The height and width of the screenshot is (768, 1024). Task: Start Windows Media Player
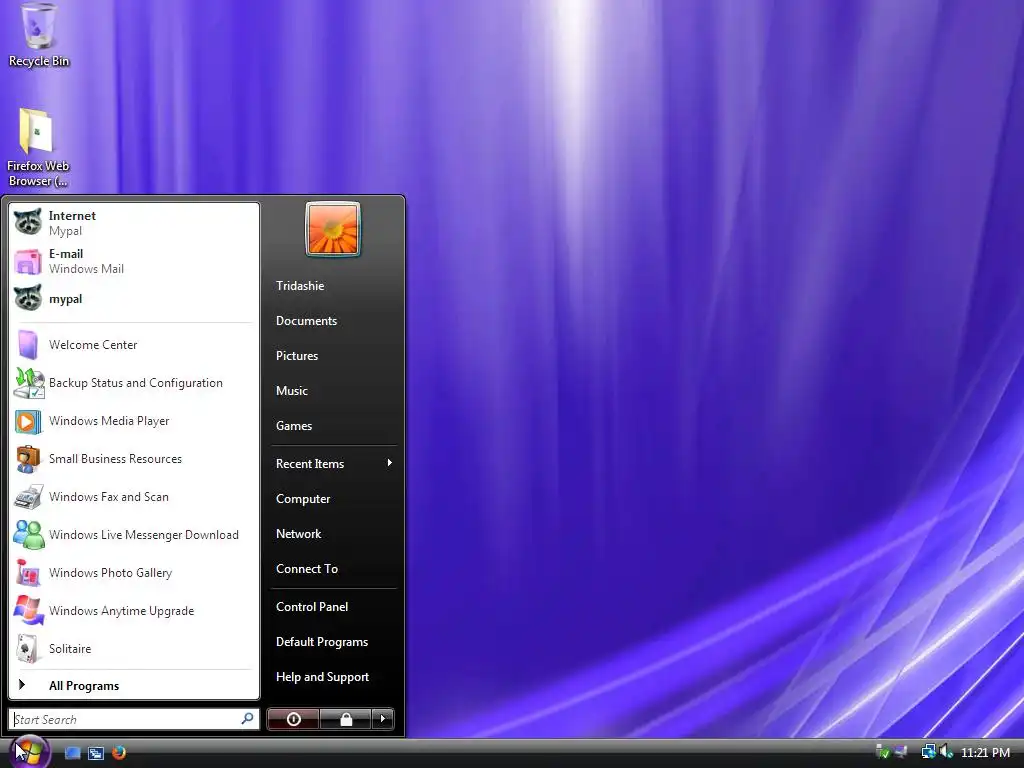pyautogui.click(x=134, y=421)
